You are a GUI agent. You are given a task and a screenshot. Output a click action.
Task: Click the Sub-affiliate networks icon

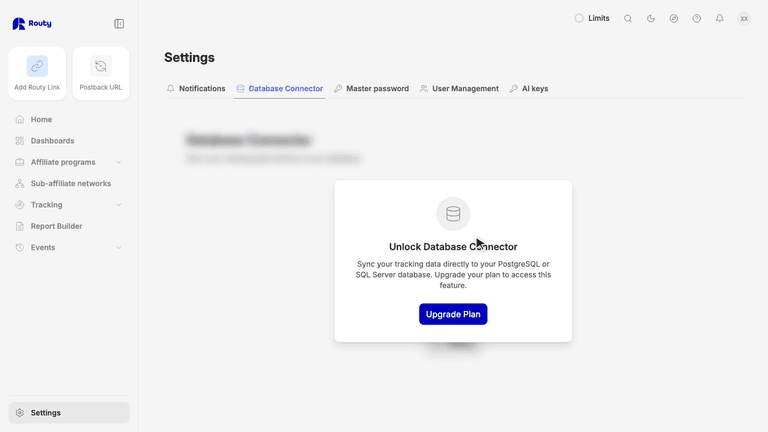[20, 183]
